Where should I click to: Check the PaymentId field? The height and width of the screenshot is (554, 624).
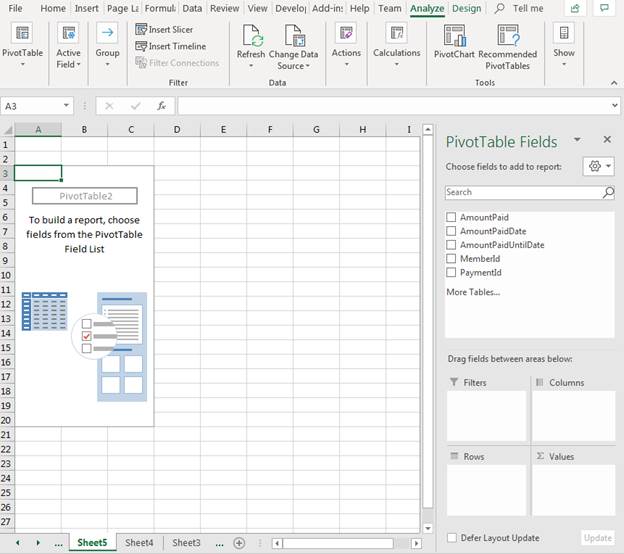pos(451,273)
